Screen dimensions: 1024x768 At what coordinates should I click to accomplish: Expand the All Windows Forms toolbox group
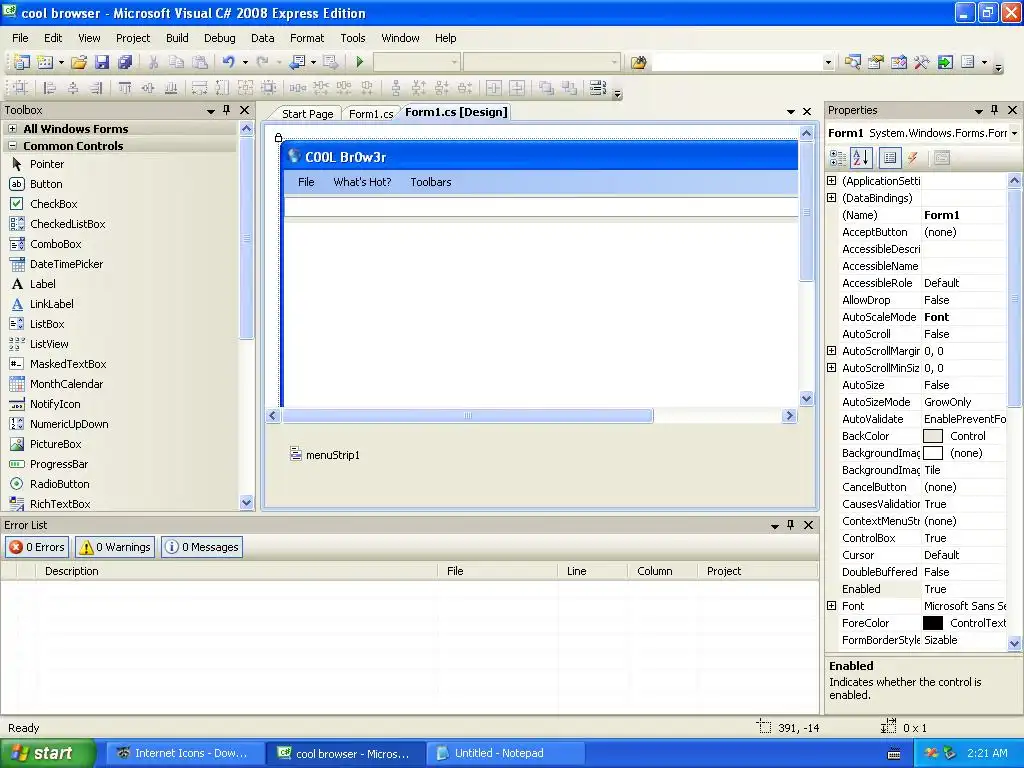[x=12, y=129]
